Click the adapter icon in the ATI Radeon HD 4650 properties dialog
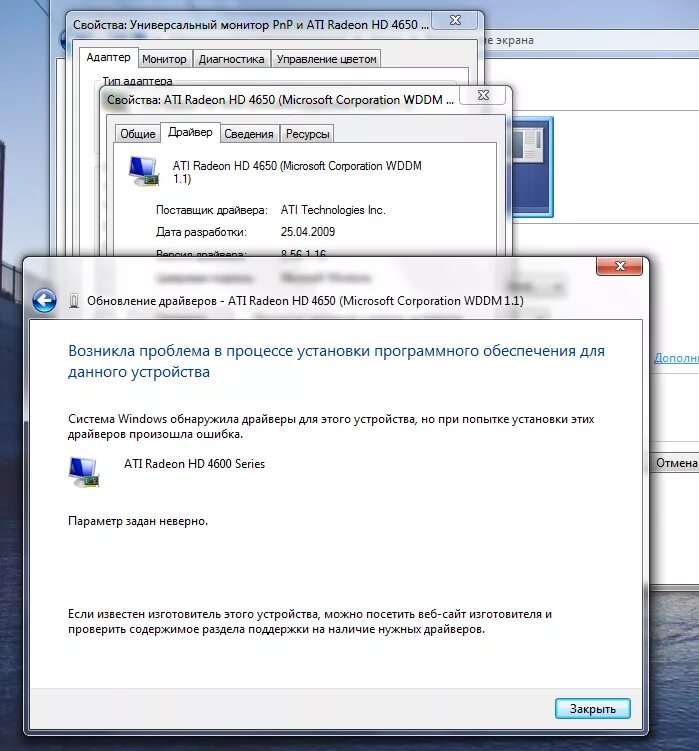 [144, 171]
